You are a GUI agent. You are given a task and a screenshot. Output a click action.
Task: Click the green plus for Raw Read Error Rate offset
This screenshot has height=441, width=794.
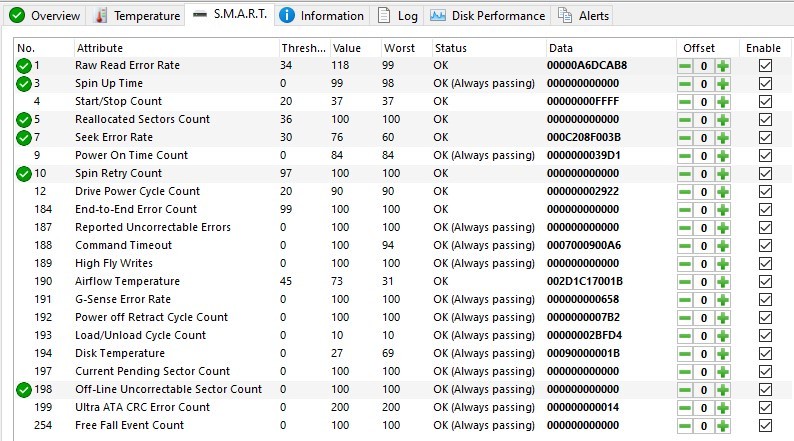[722, 66]
